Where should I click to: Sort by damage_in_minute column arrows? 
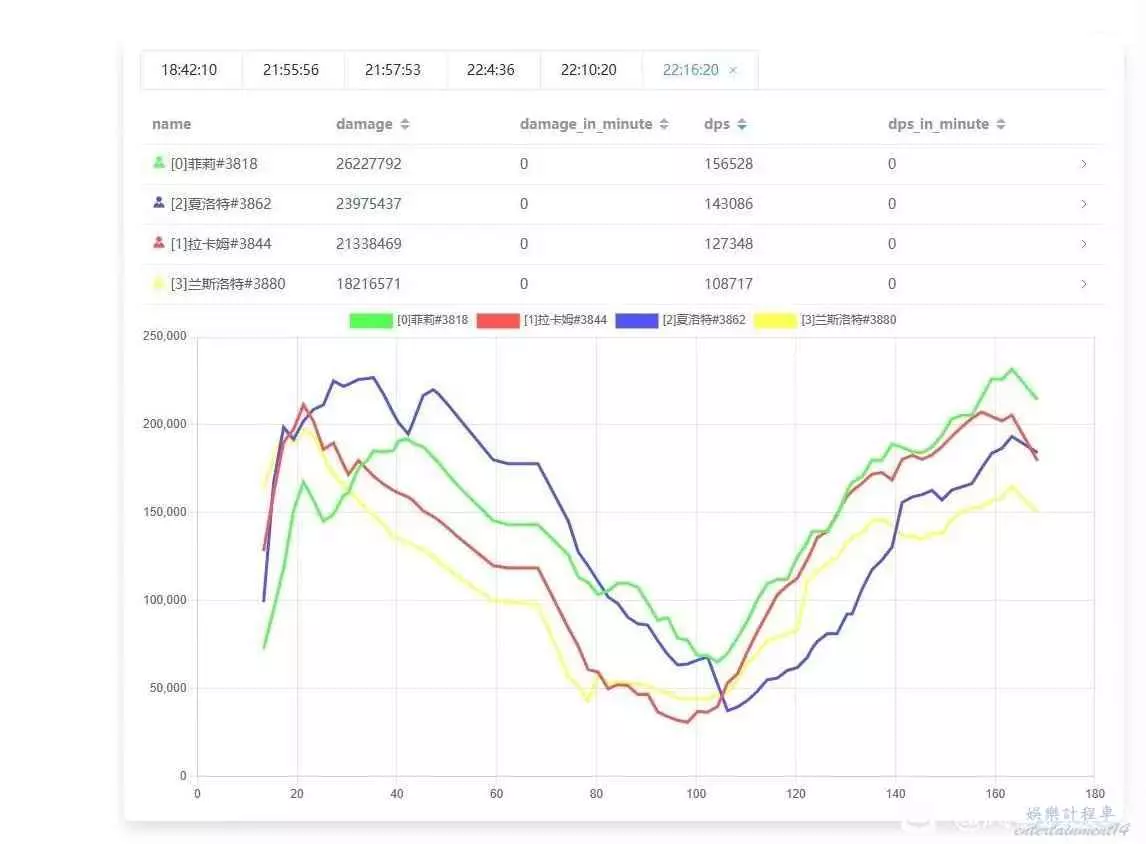pos(661,125)
